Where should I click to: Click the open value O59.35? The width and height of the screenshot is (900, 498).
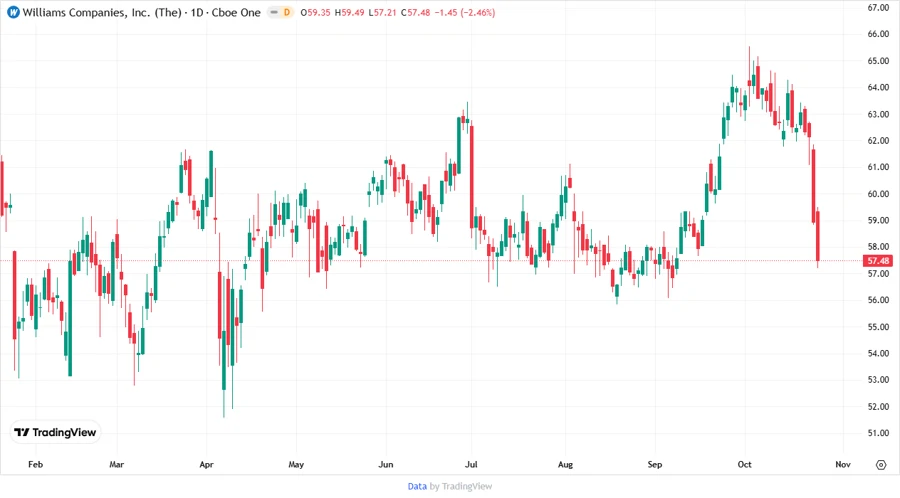pos(315,12)
